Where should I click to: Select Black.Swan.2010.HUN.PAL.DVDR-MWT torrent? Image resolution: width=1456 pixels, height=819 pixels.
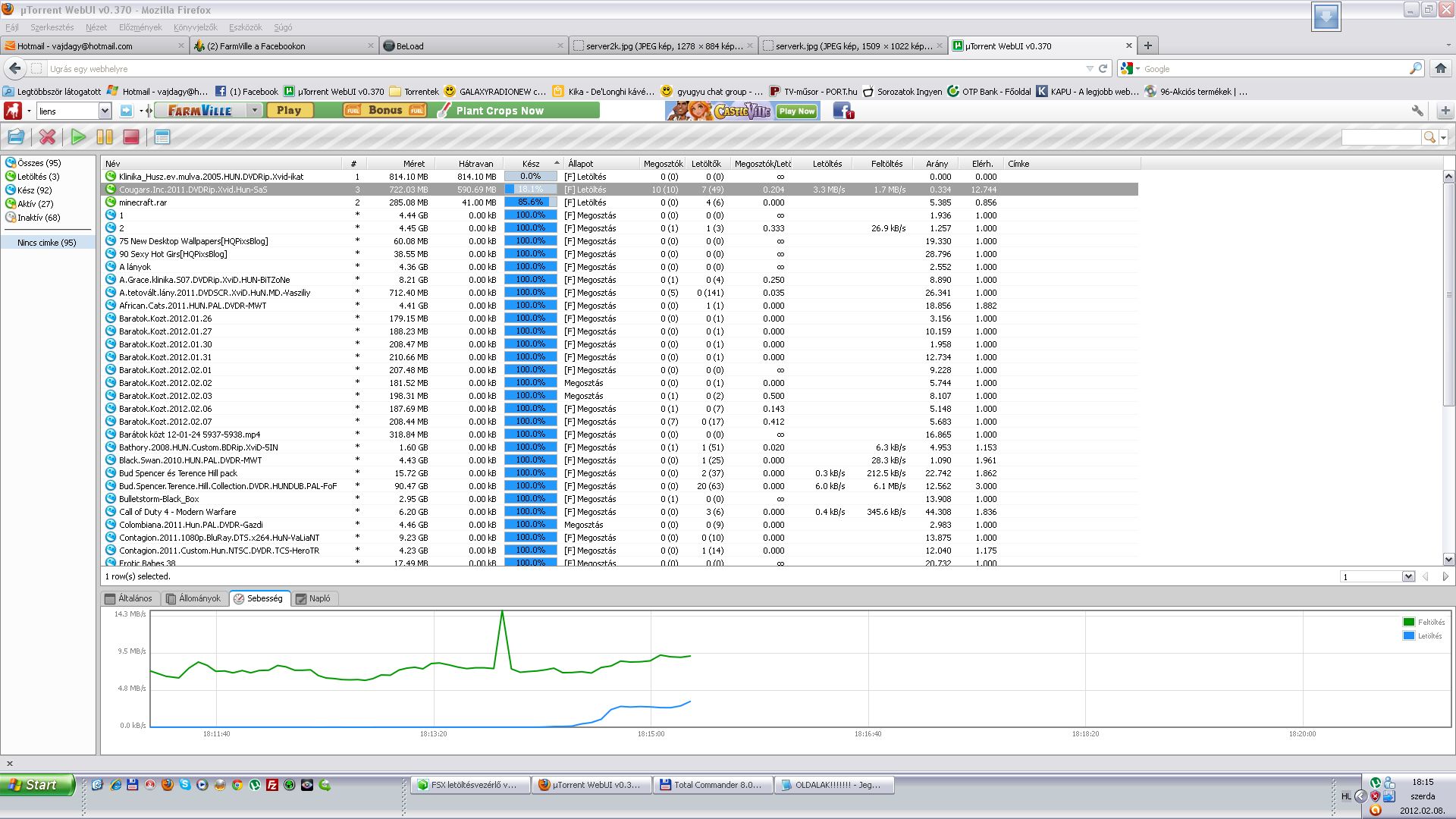click(x=620, y=460)
